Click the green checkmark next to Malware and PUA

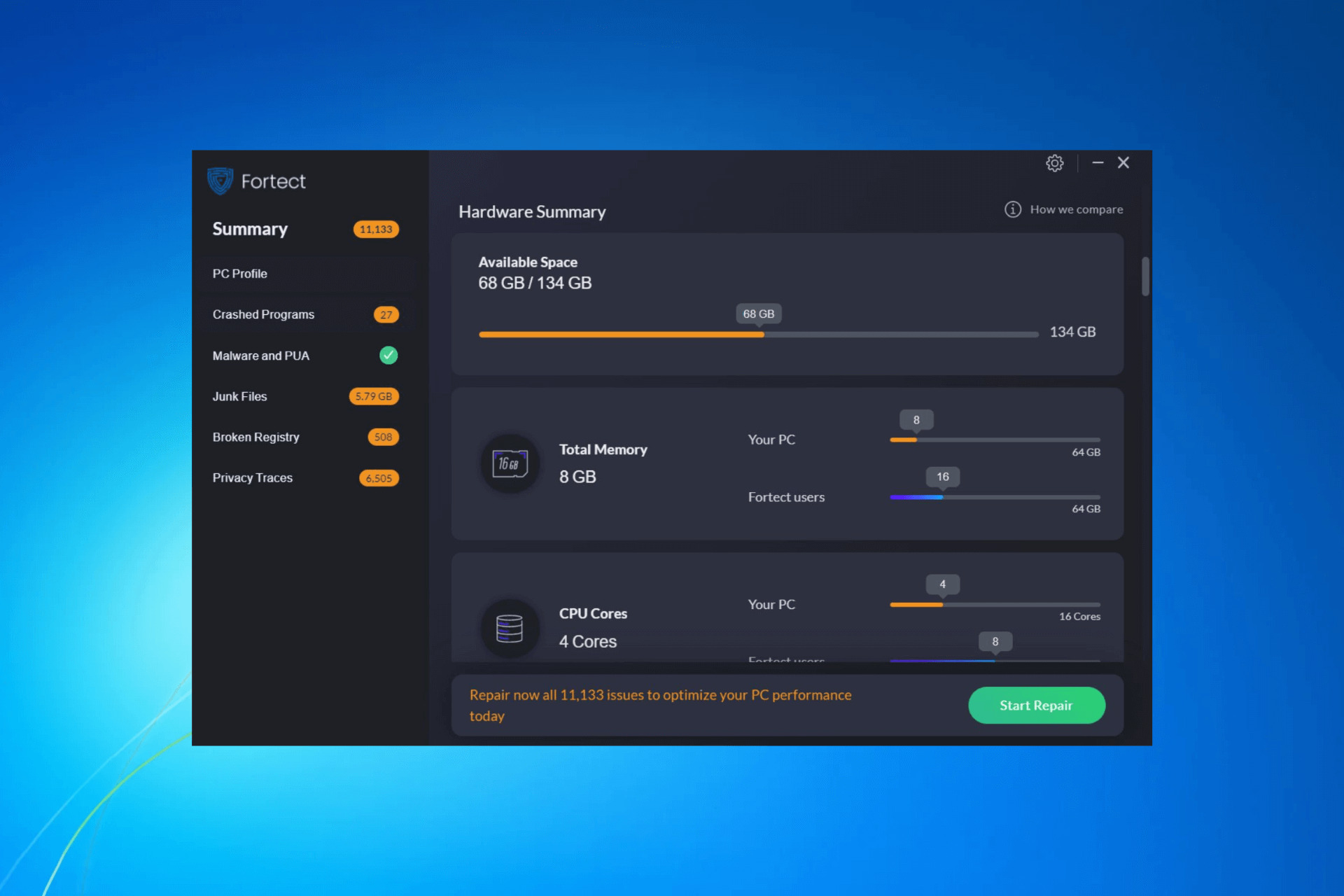(x=388, y=356)
